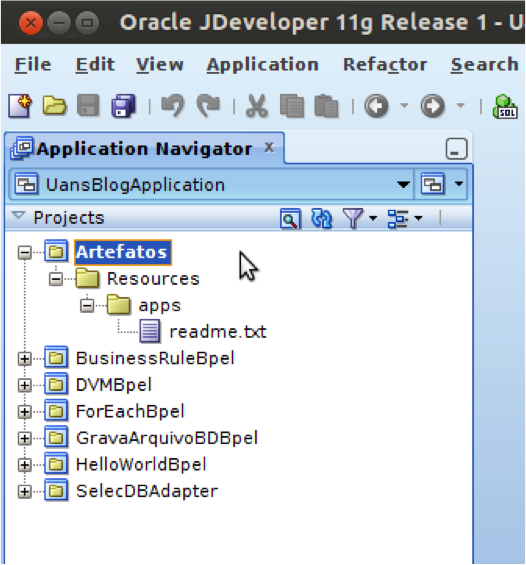Select the Application Navigator tab
Image resolution: width=526 pixels, height=565 pixels.
[144, 149]
